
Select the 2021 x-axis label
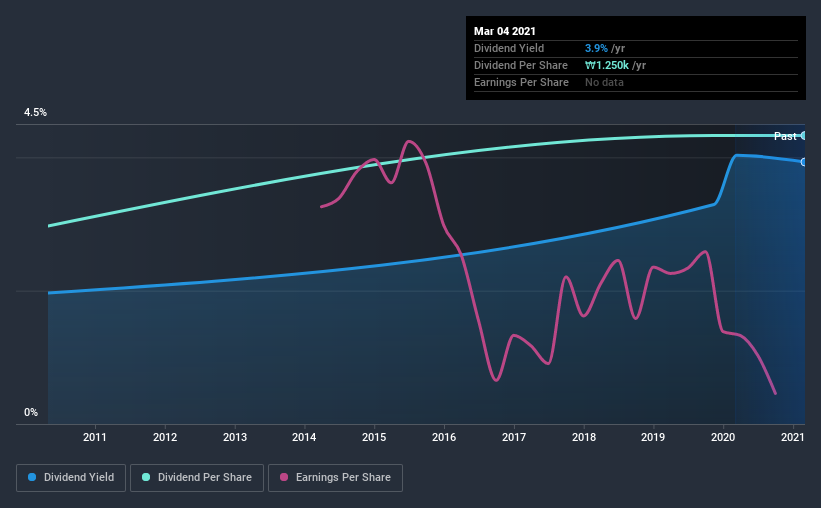793,437
